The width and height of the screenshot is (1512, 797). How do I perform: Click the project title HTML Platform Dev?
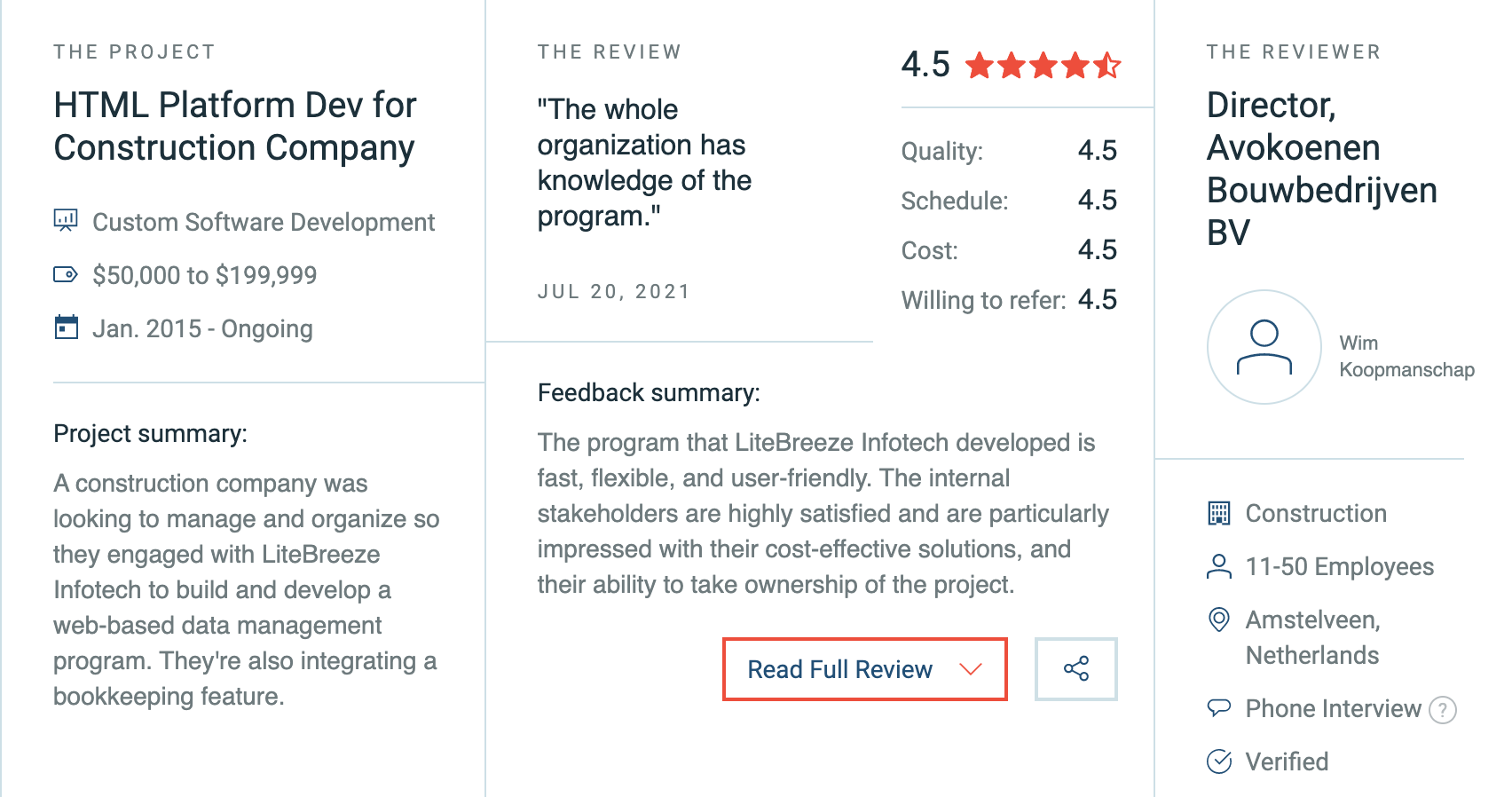click(235, 126)
